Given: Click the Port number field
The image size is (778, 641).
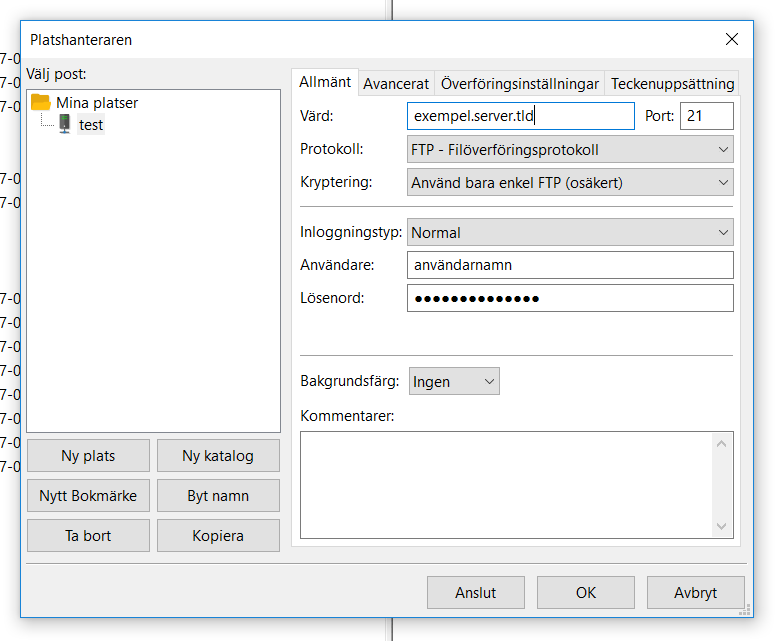Looking at the screenshot, I should point(707,116).
